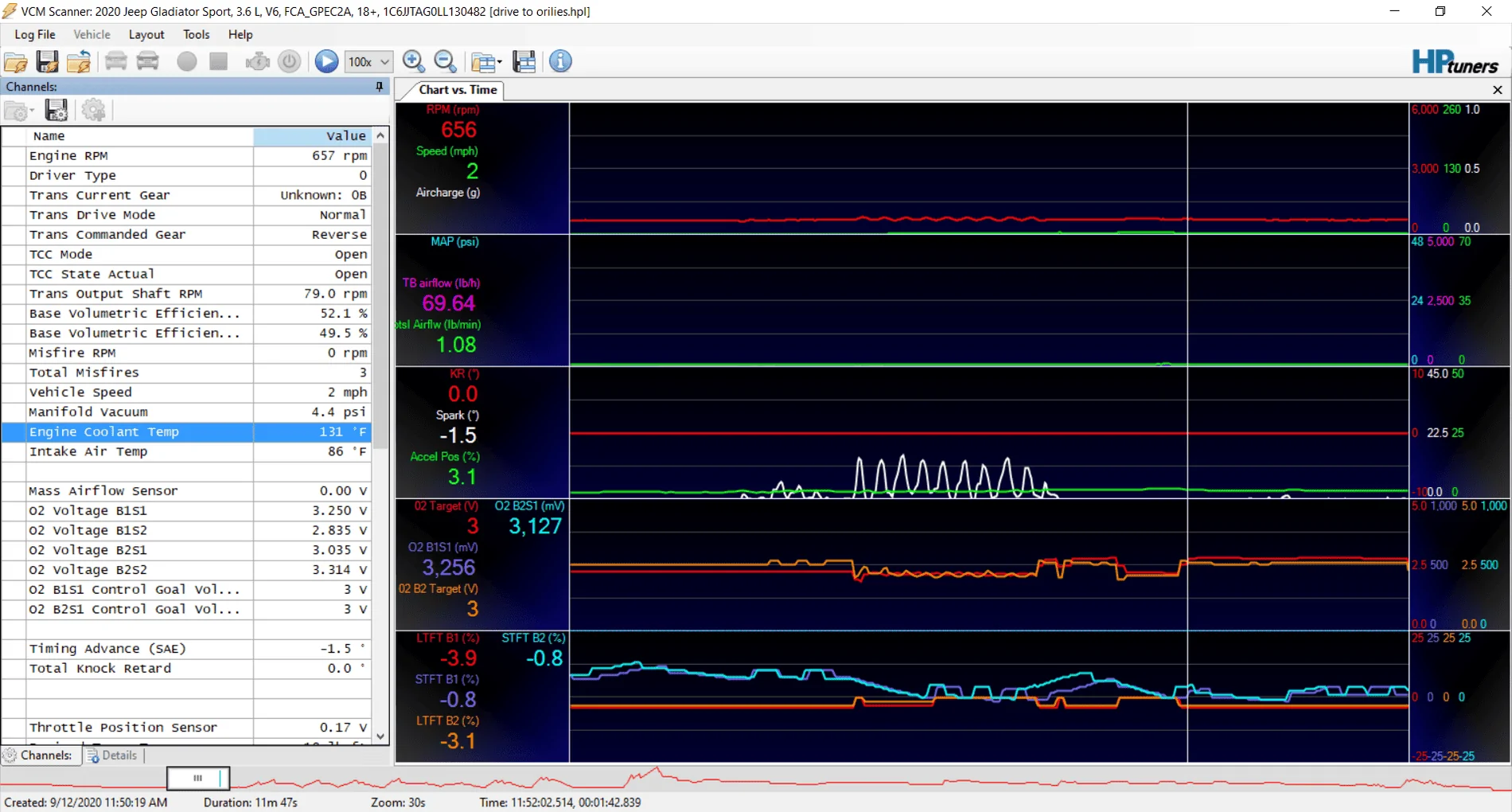Select the Total Misfires row
The image size is (1512, 812).
(187, 373)
